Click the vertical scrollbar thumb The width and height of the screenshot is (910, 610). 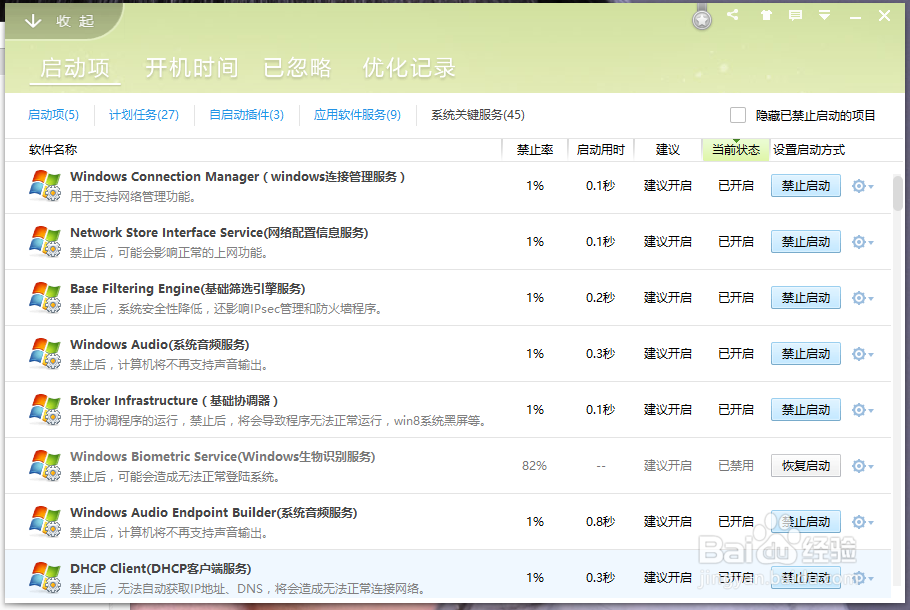tap(897, 193)
